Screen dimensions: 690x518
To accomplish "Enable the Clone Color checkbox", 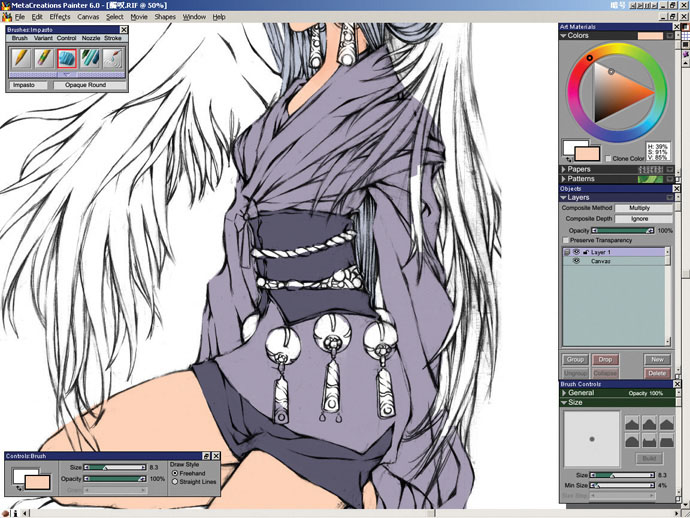I will [x=608, y=159].
